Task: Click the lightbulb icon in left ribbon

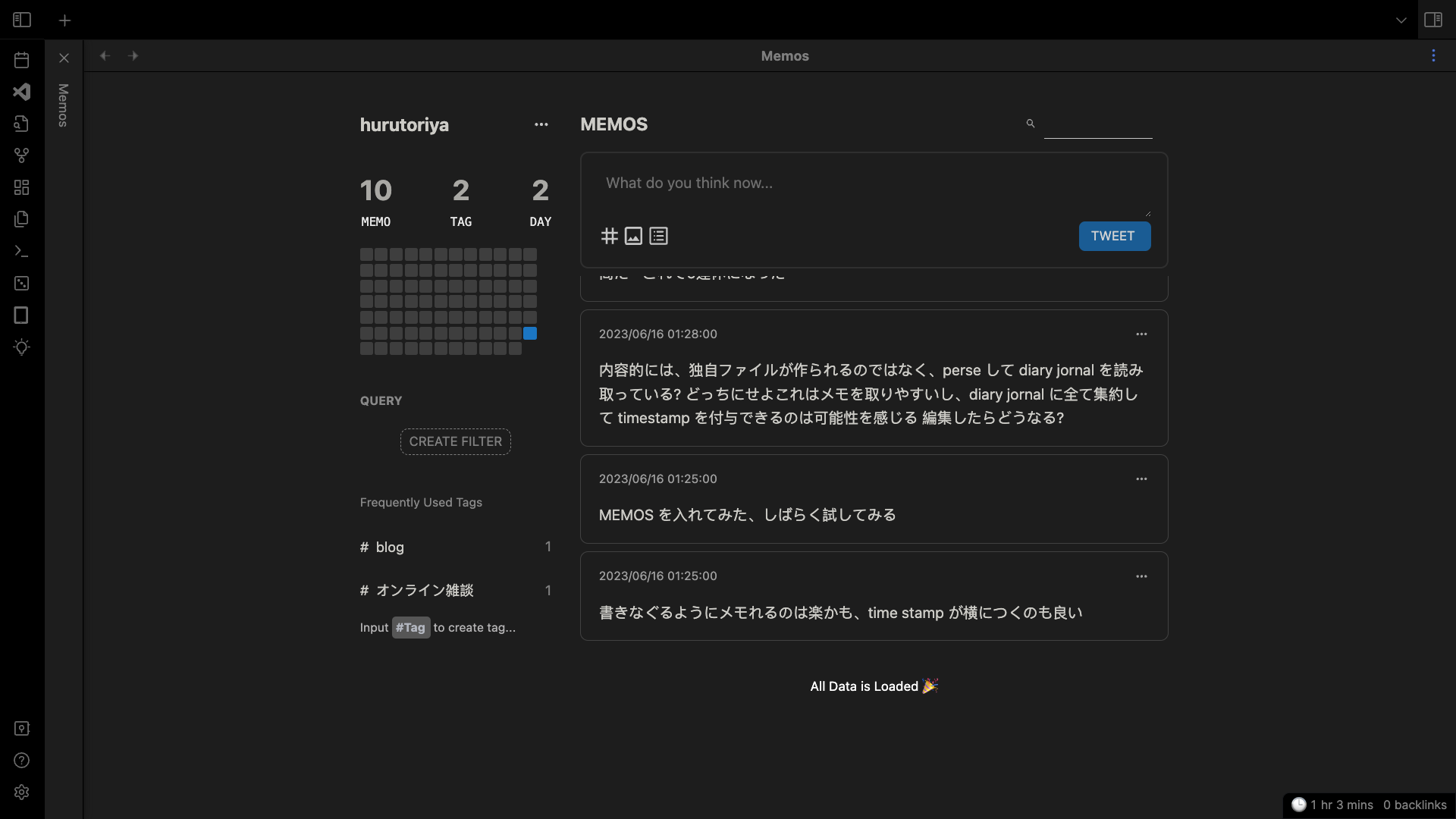Action: 21,347
